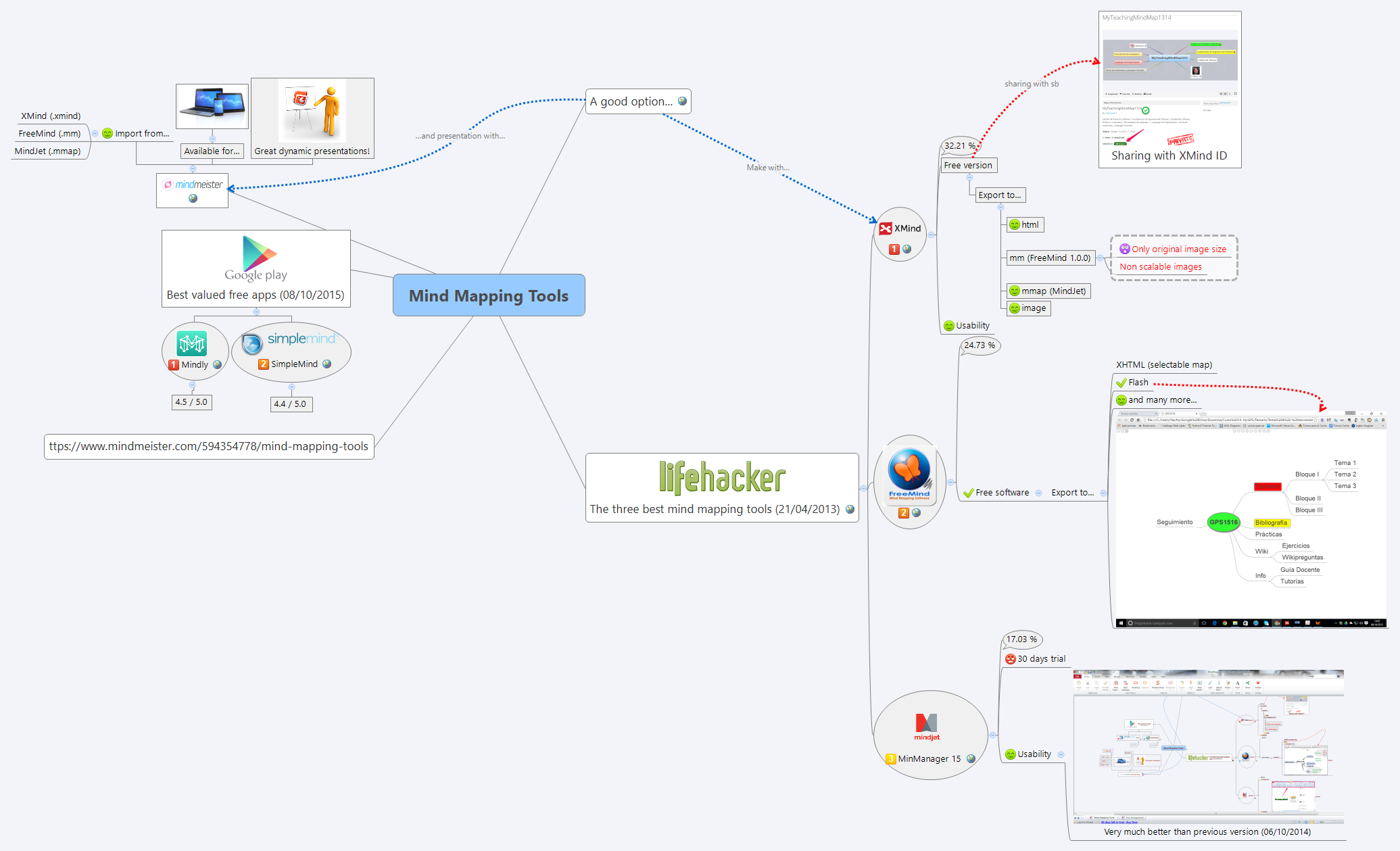Open the mindmeister.com mind-mapping-tools URL node
1400x851 pixels.
(208, 446)
